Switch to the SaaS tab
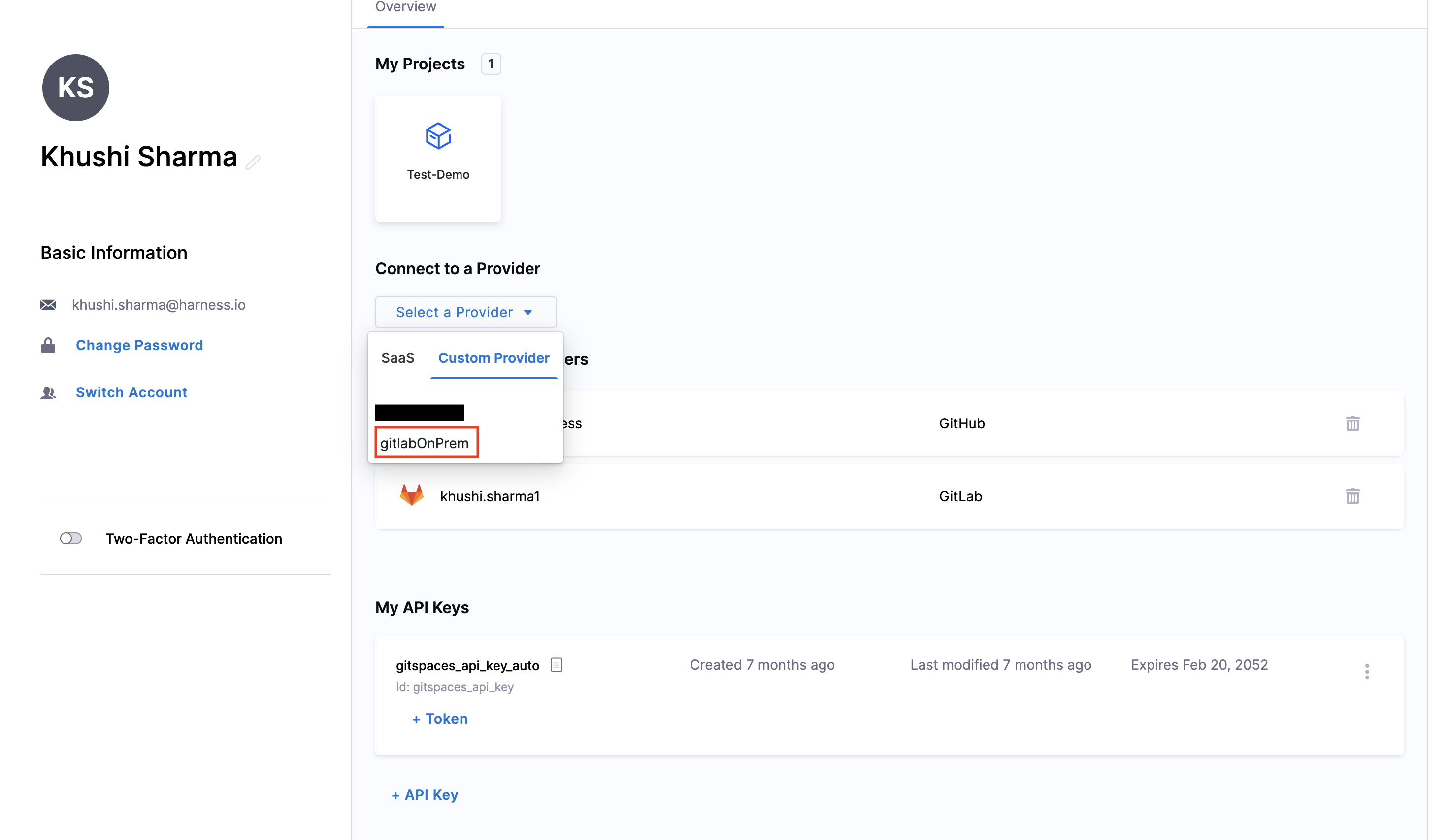1448x840 pixels. (x=397, y=358)
